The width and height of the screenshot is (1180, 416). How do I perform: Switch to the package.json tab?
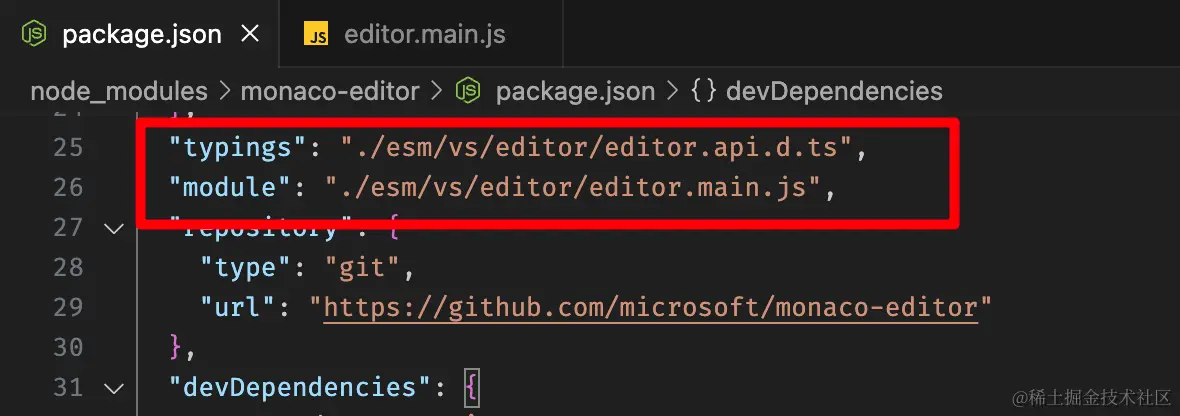pos(139,34)
